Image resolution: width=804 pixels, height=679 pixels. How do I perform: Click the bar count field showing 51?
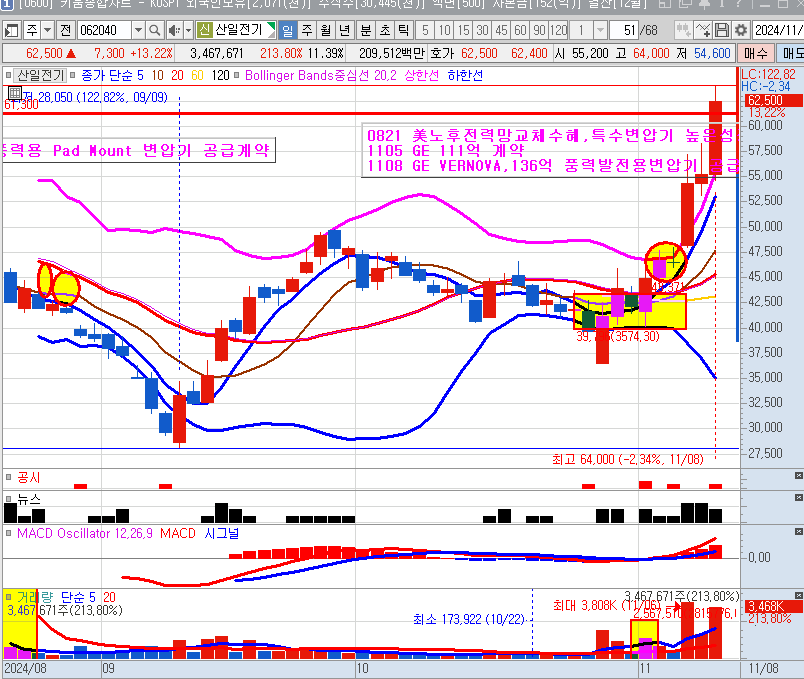point(624,30)
